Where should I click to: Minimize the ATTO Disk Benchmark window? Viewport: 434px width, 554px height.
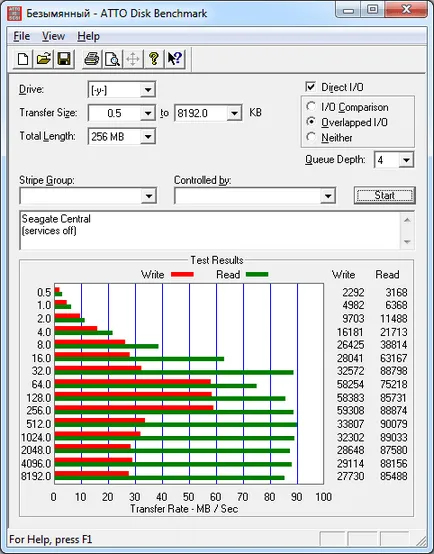click(x=348, y=10)
